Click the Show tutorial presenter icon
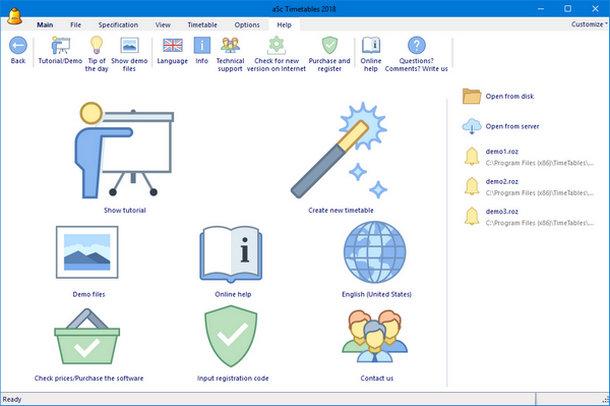Viewport: 610px width, 406px height. click(x=124, y=150)
